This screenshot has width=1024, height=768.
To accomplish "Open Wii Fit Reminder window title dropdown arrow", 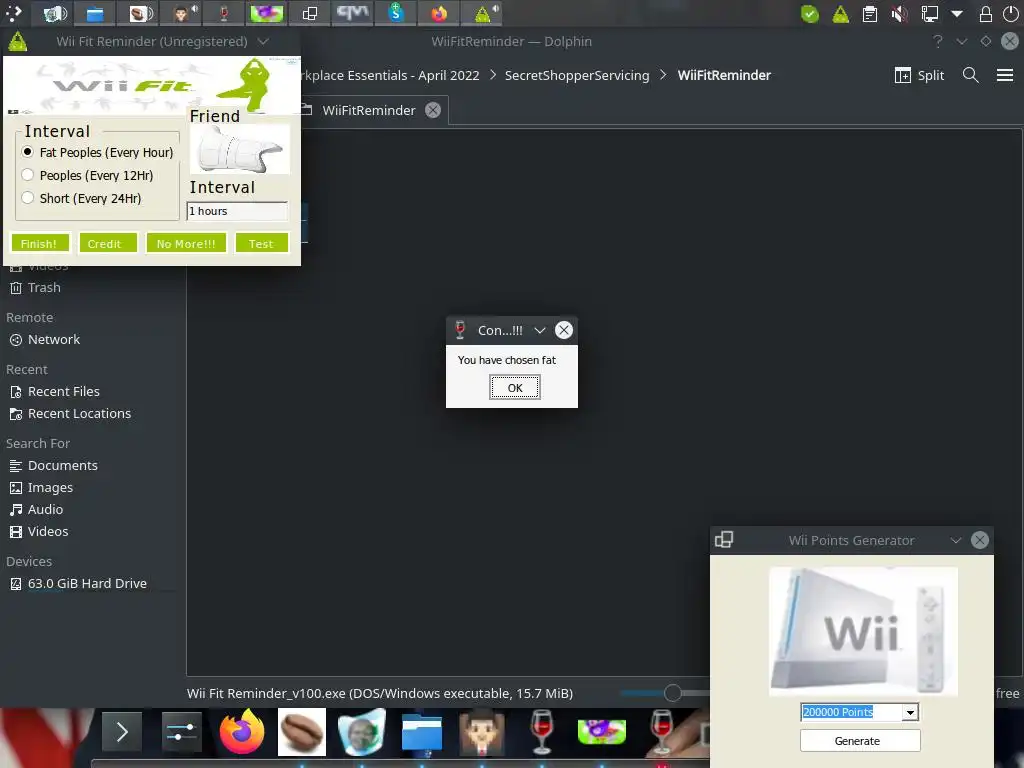I will click(263, 41).
